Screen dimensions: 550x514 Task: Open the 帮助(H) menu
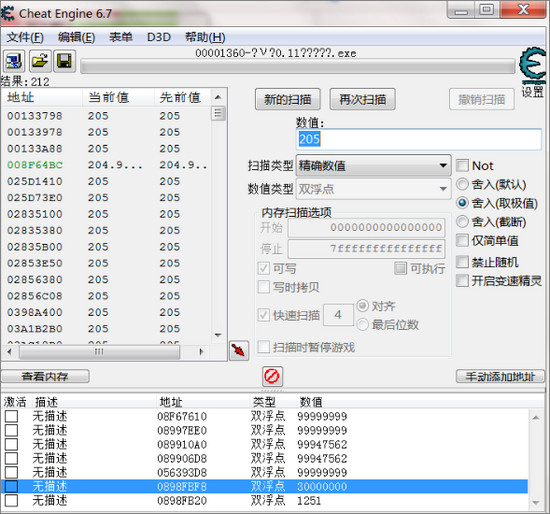pos(205,37)
